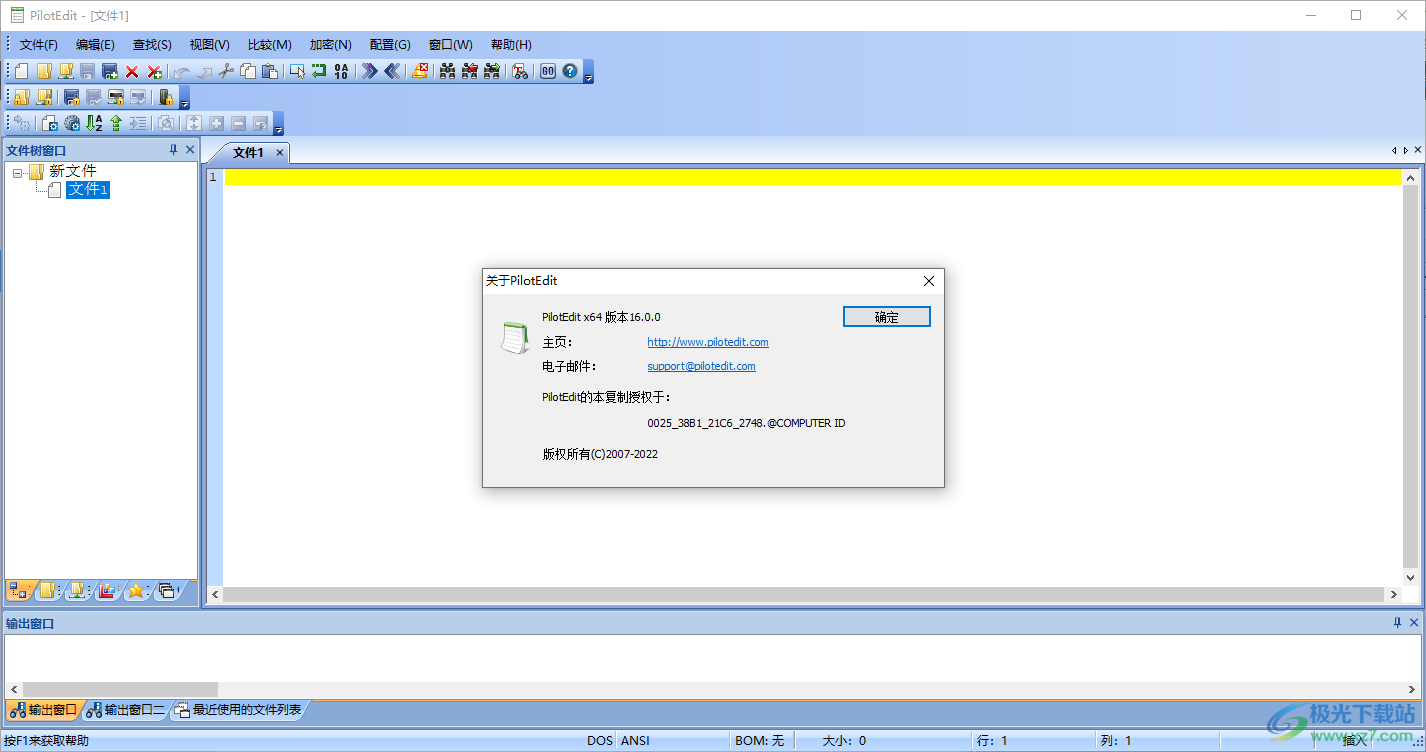Click the left double-chevron unindent icon
The width and height of the screenshot is (1426, 752).
pos(392,71)
